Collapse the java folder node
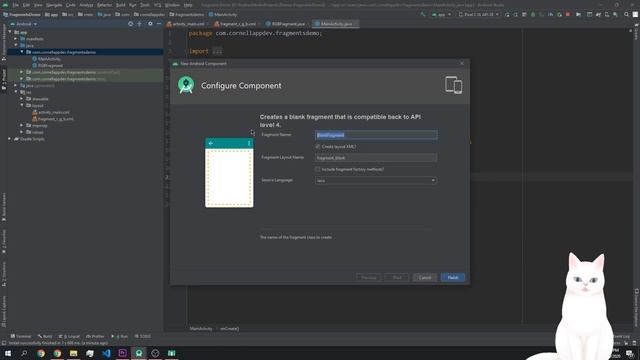640x360 pixels. tap(16, 45)
